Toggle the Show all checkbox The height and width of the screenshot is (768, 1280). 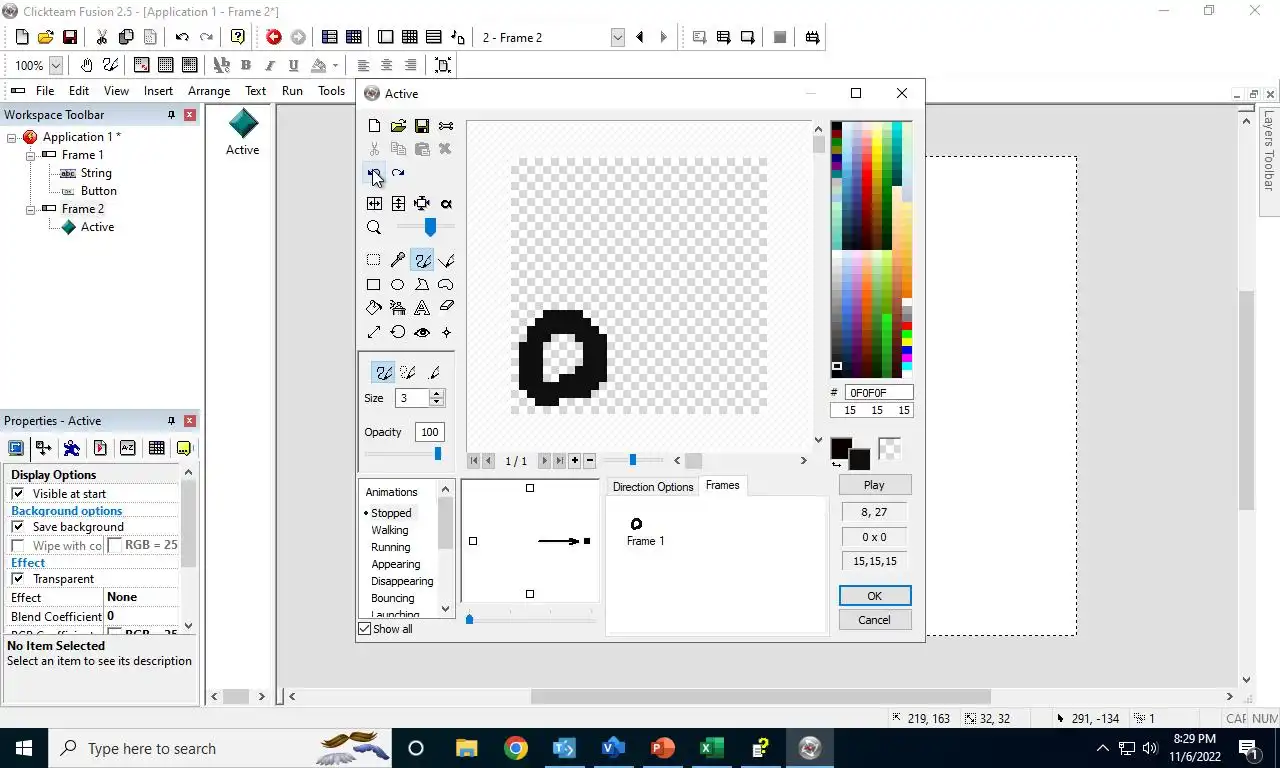pos(365,629)
